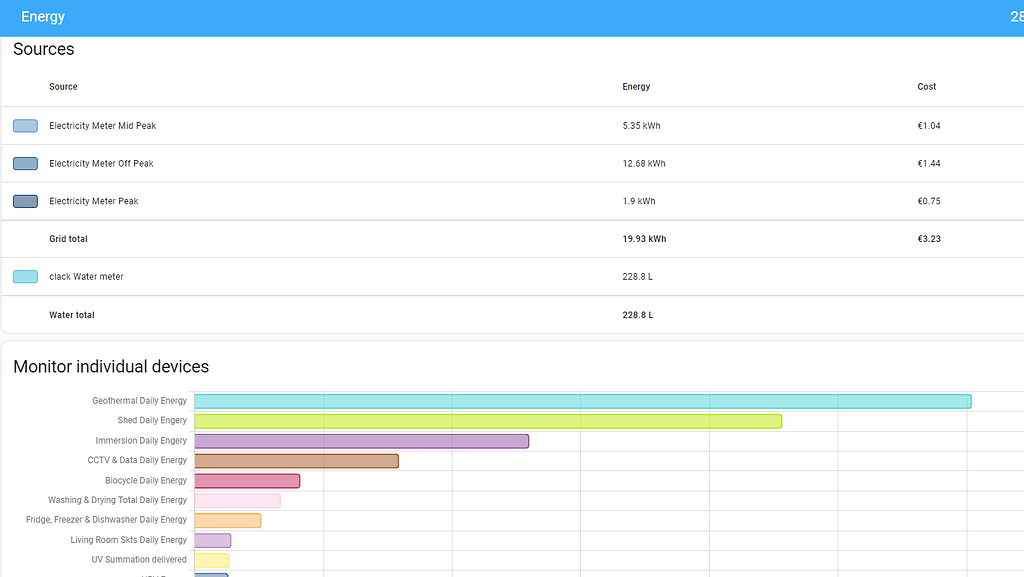Image resolution: width=1024 pixels, height=577 pixels.
Task: Click the Geothermal Daily Energy axis label
Action: pos(139,401)
